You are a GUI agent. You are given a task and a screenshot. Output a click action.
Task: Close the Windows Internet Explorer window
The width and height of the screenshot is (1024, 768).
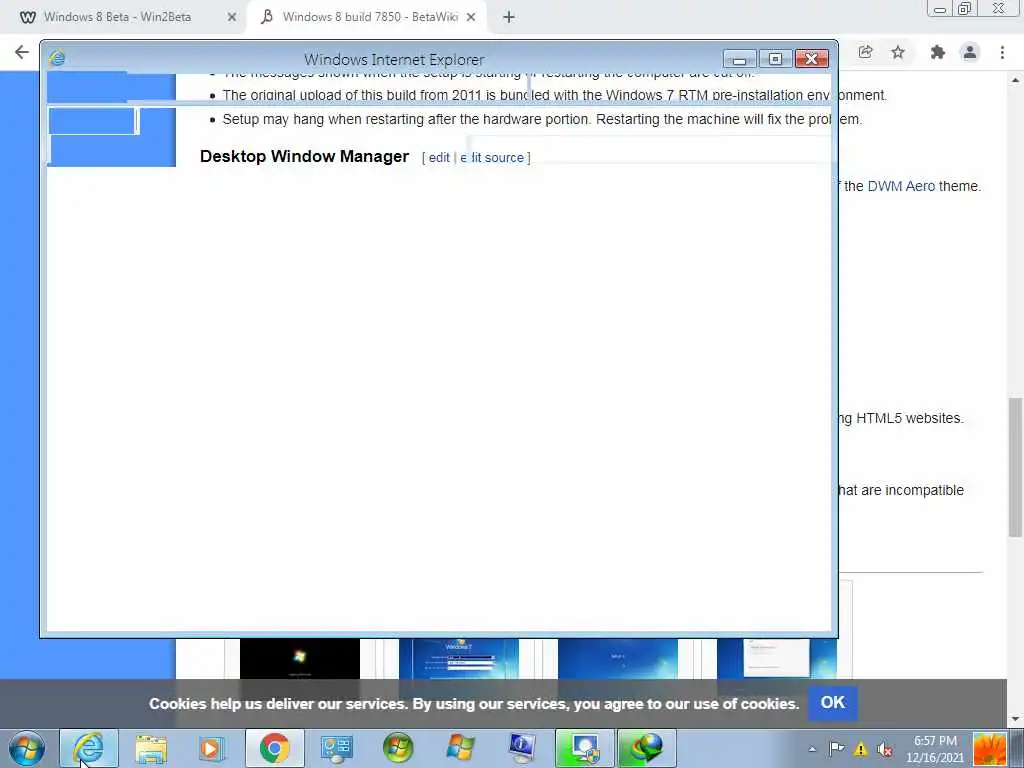point(811,59)
